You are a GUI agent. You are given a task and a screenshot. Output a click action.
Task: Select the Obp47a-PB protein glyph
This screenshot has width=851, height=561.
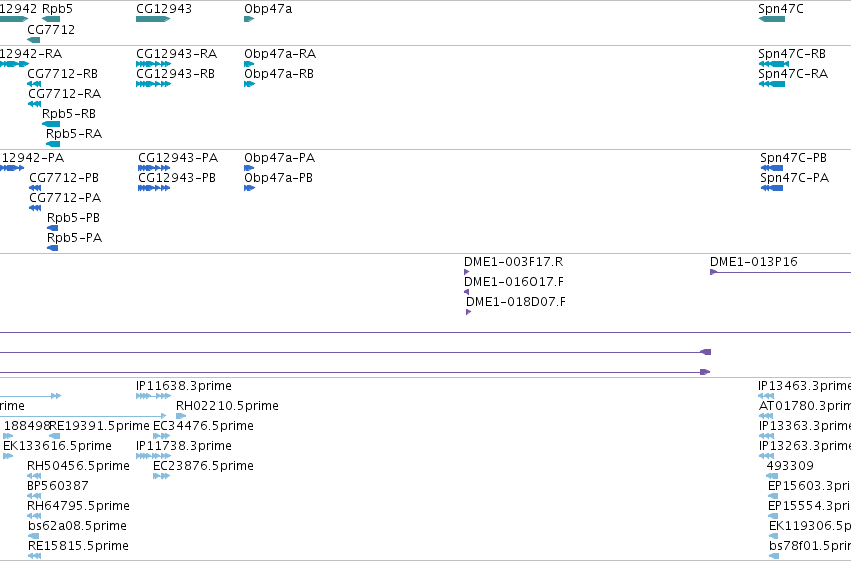point(250,188)
